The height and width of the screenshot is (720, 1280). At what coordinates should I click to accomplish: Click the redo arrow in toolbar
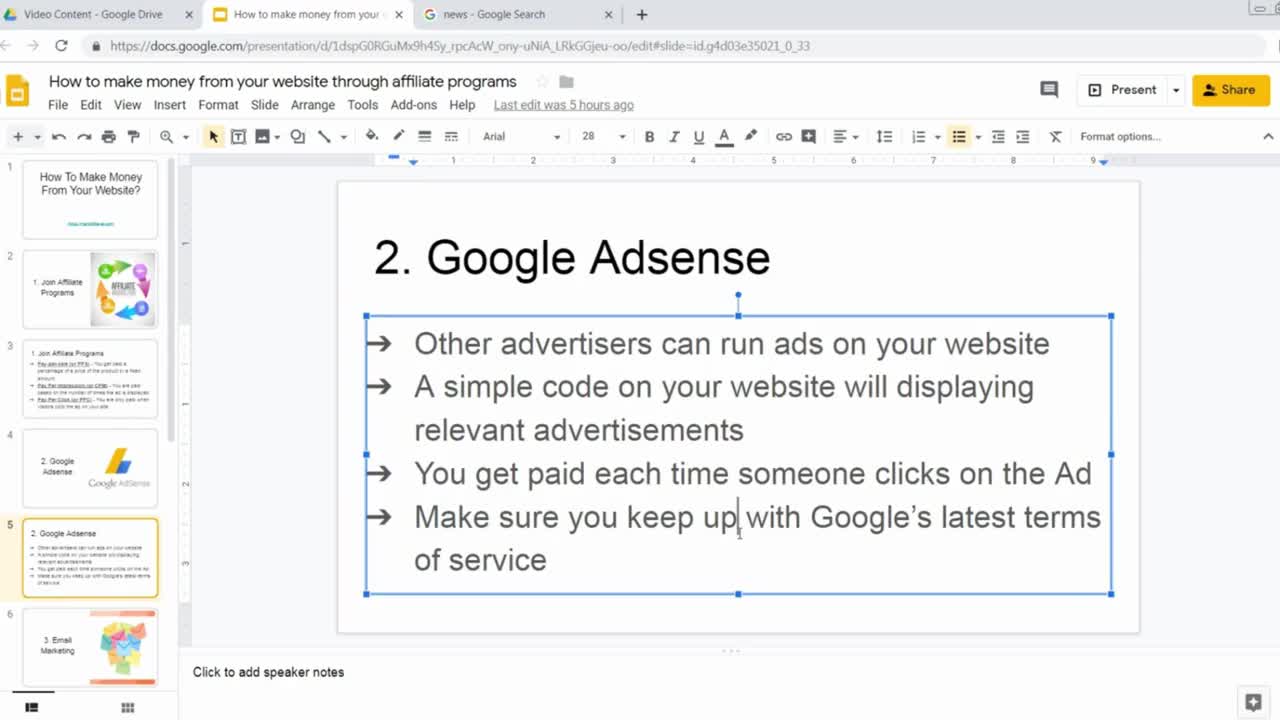click(x=84, y=137)
